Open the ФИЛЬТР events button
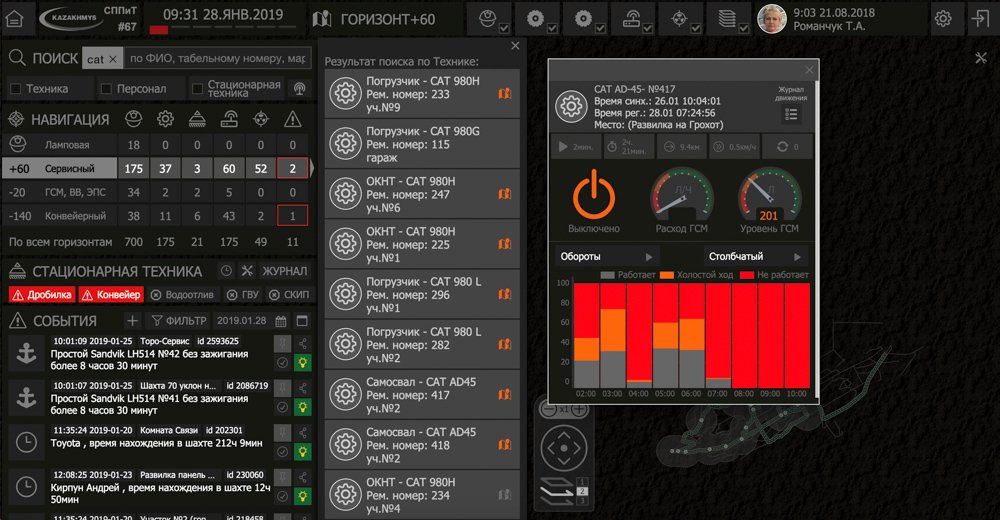The width and height of the screenshot is (1000, 520). click(179, 320)
